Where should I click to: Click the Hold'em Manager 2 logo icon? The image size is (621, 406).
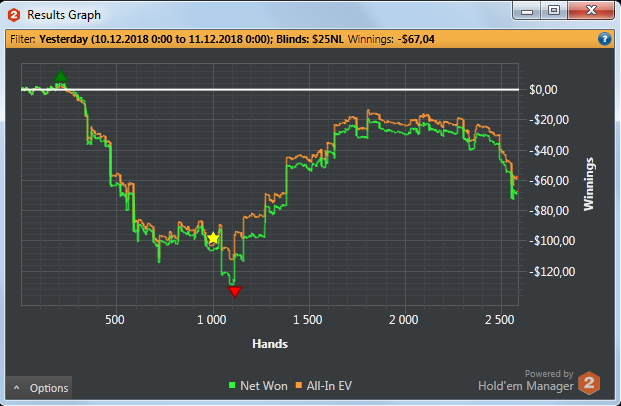tap(589, 383)
